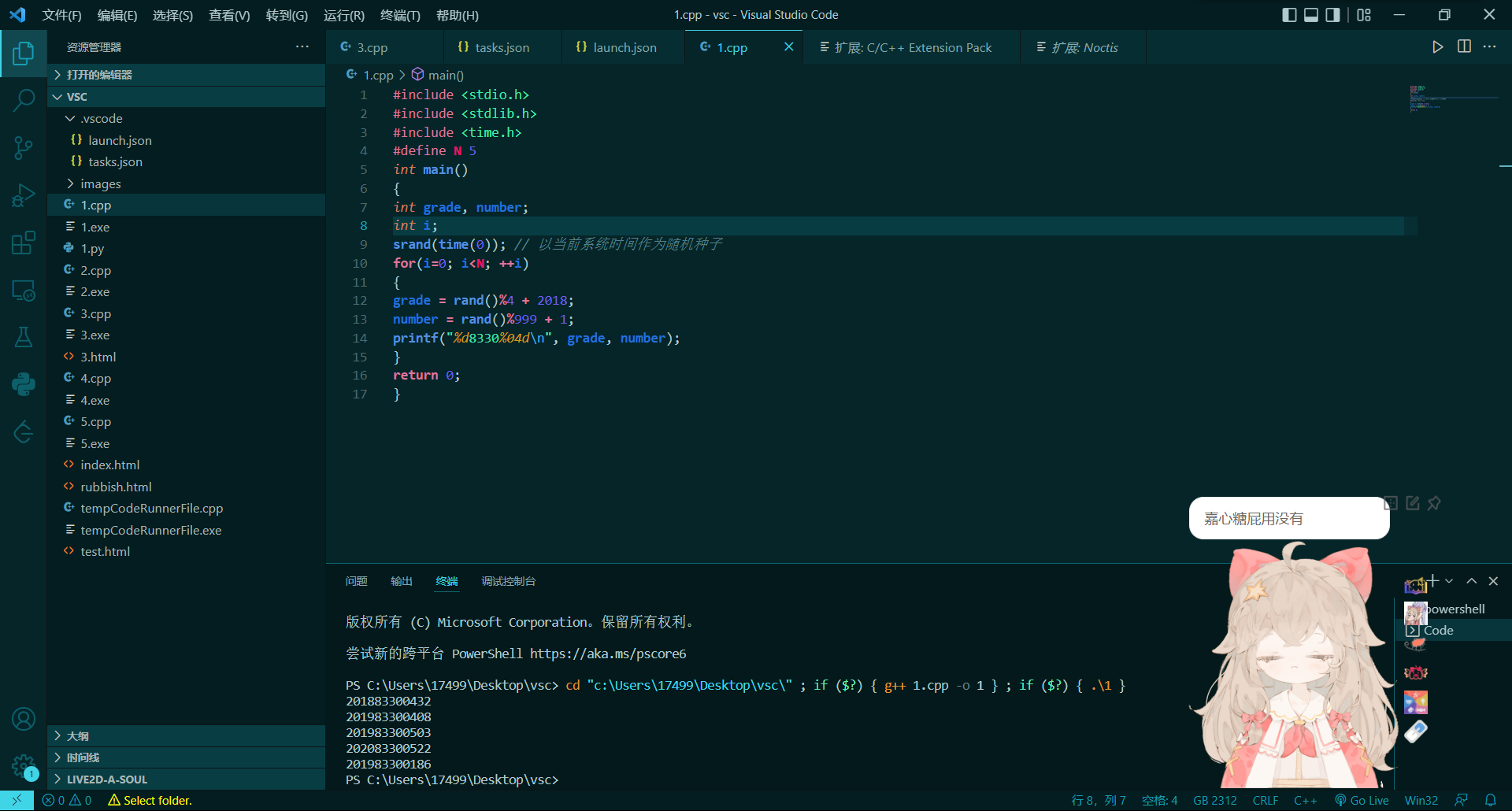Change CRLF line ending in status bar
This screenshot has width=1512, height=811.
1266,800
